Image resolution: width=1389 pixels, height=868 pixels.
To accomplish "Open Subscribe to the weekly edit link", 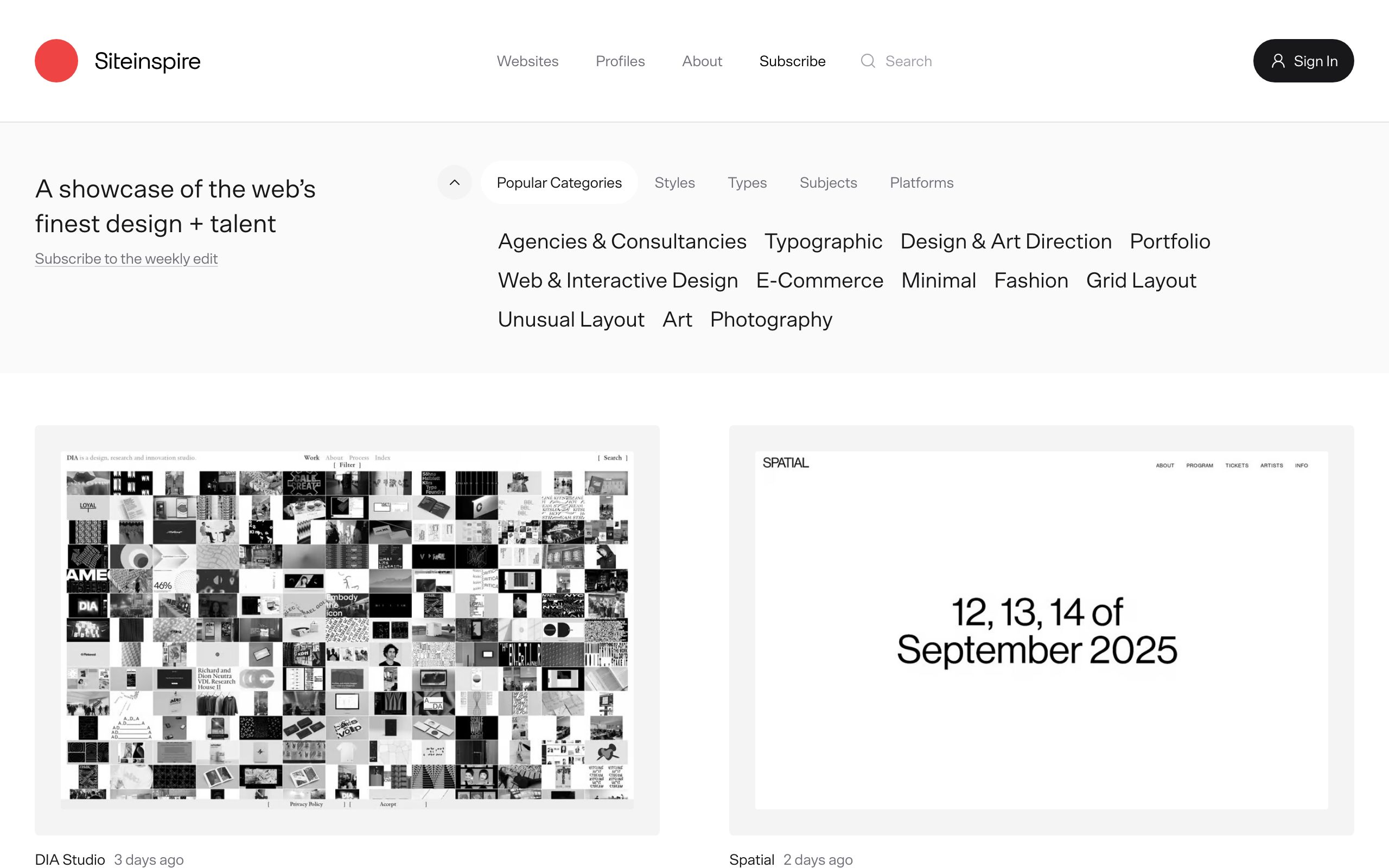I will coord(126,258).
